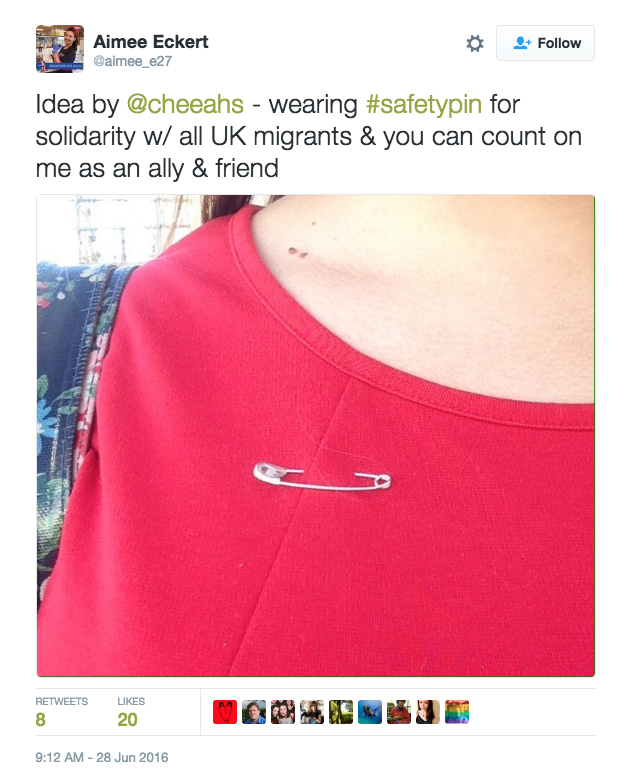Open the green trees avatar liker

[341, 712]
